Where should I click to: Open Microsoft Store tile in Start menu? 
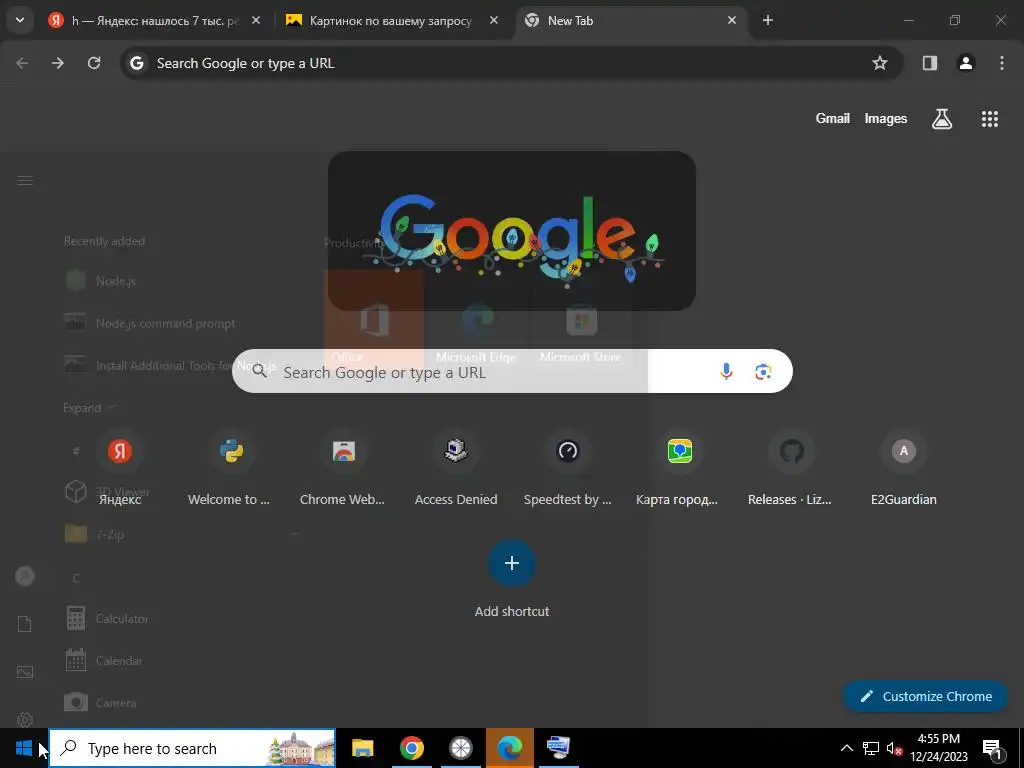pyautogui.click(x=581, y=320)
